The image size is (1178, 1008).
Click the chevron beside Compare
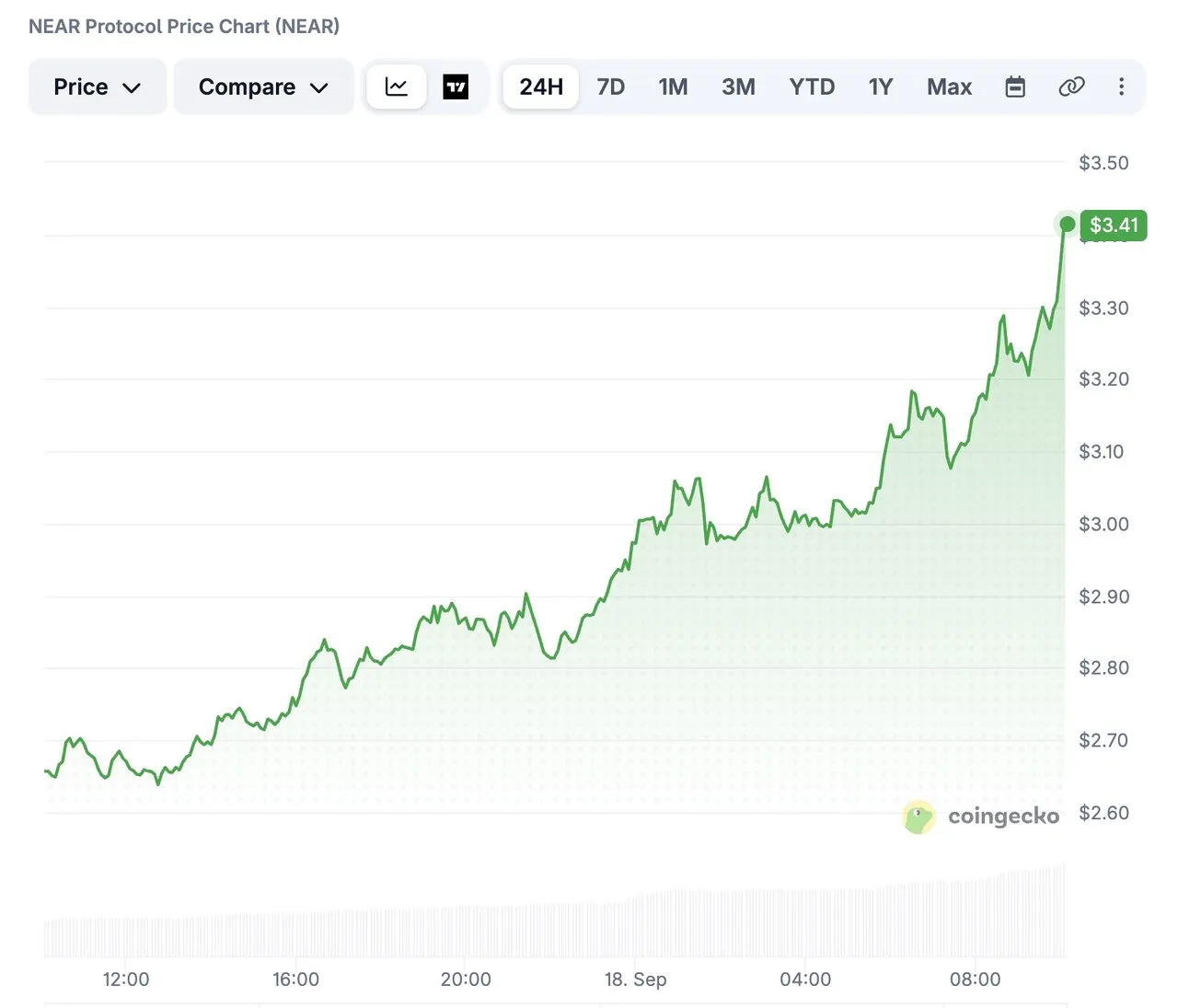pyautogui.click(x=319, y=88)
